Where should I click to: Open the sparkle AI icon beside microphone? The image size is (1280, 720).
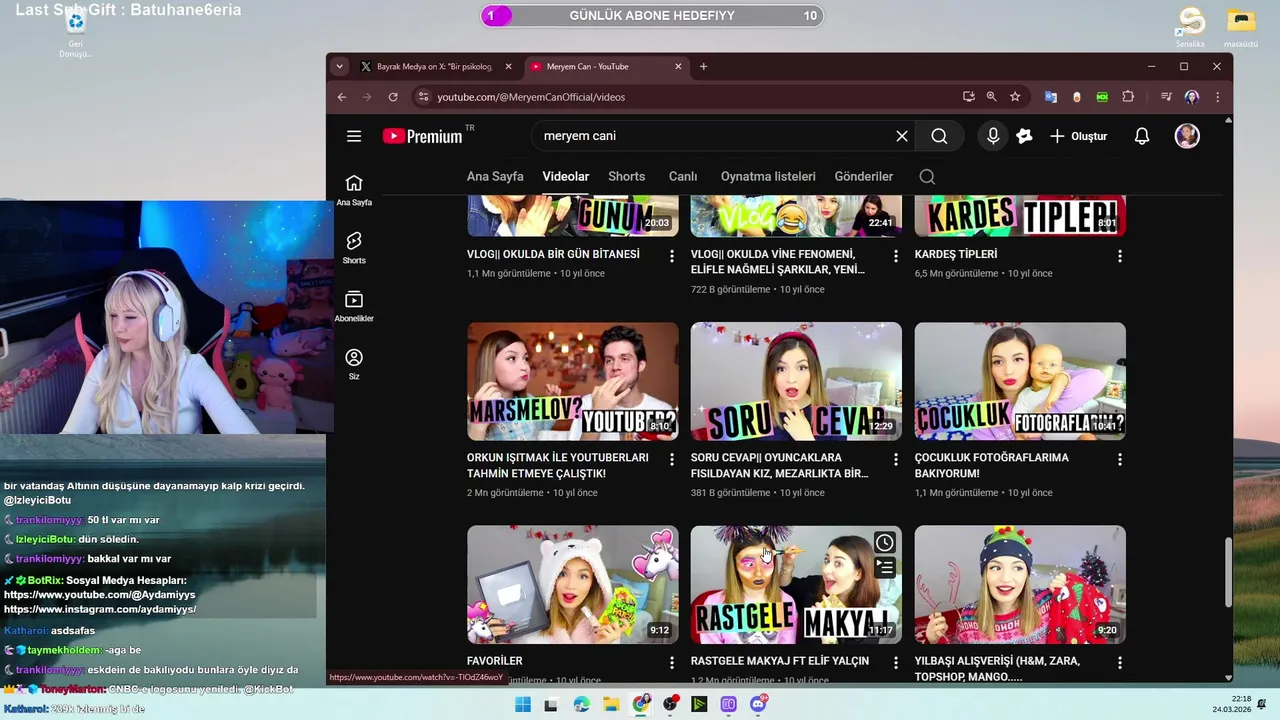click(x=1024, y=136)
